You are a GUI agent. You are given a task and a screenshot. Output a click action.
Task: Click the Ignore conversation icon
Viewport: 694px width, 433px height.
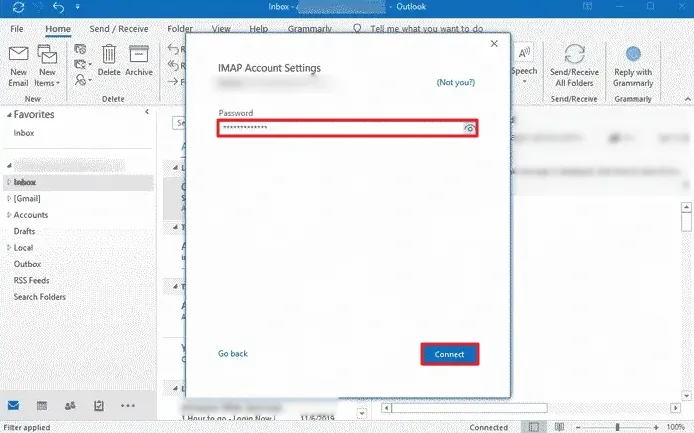click(81, 49)
